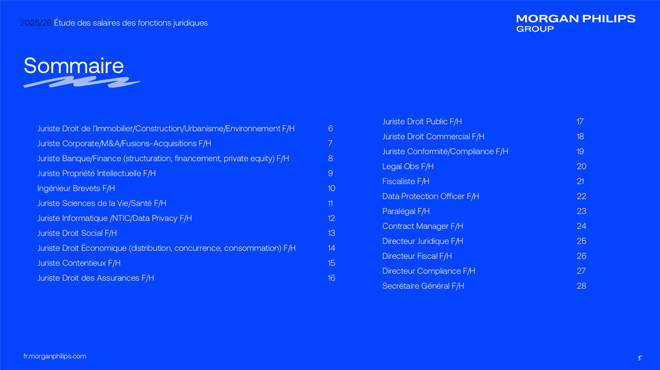Open Juriste Droit des Assurances F/H
This screenshot has height=370, width=660.
(96, 278)
